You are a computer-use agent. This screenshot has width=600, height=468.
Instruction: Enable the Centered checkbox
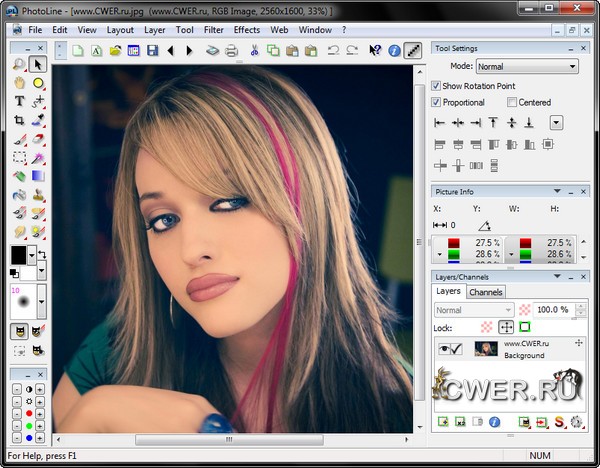(x=512, y=102)
